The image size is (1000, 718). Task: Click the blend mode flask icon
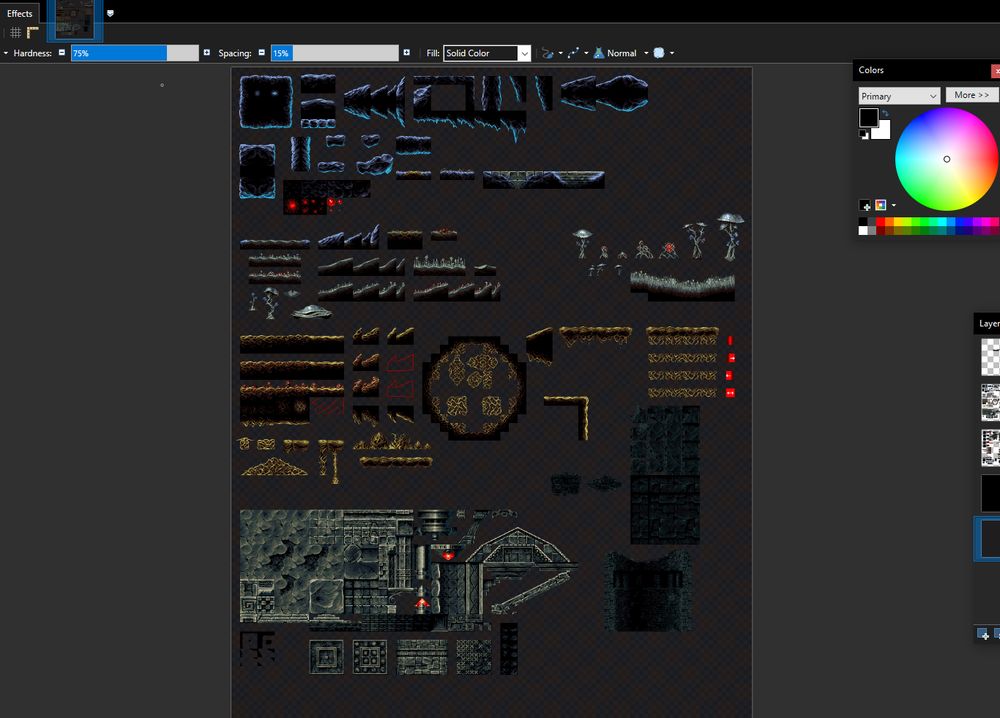pos(598,53)
